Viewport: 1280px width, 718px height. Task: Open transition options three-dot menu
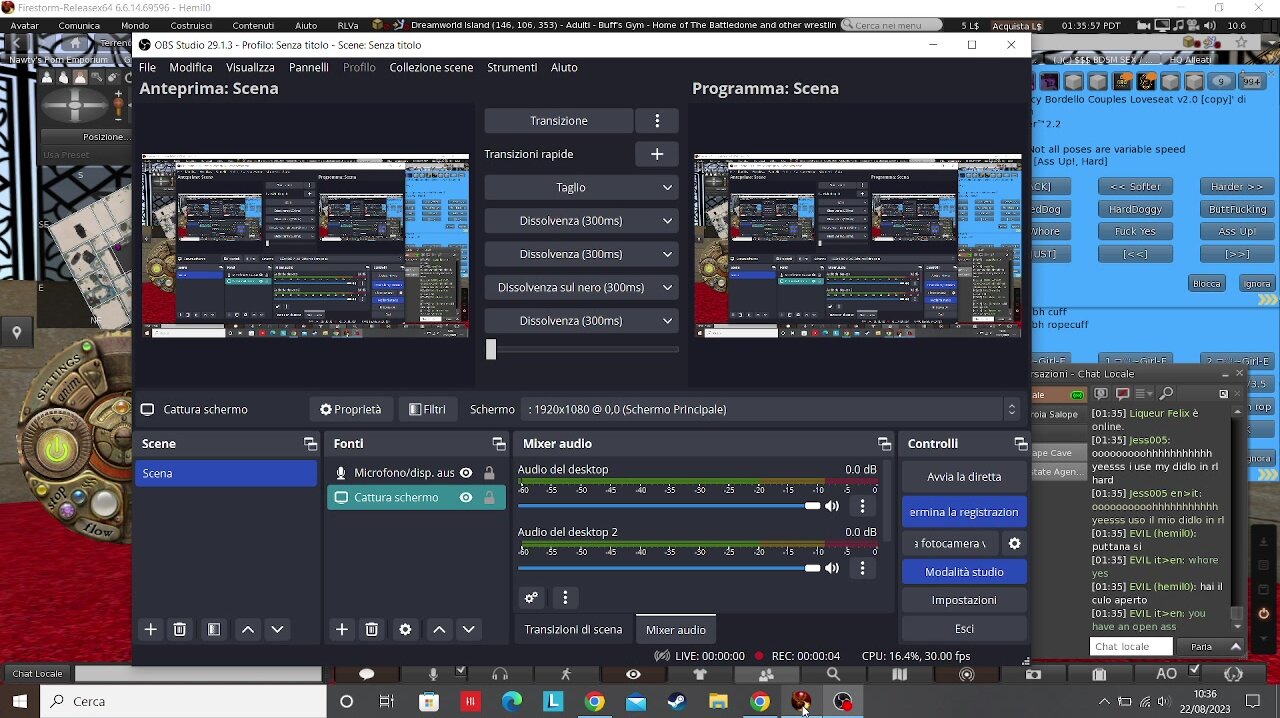(x=657, y=121)
